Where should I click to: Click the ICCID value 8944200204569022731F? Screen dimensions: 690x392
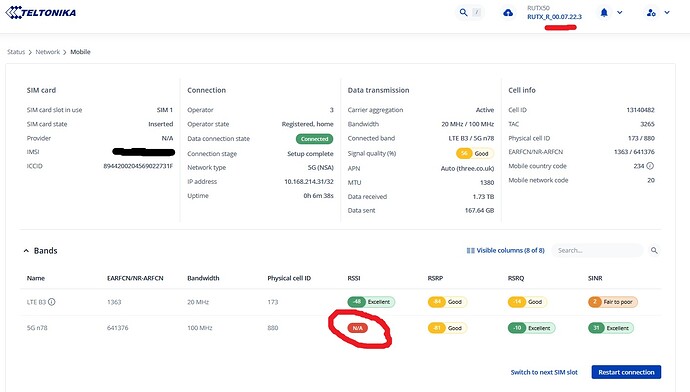138,166
